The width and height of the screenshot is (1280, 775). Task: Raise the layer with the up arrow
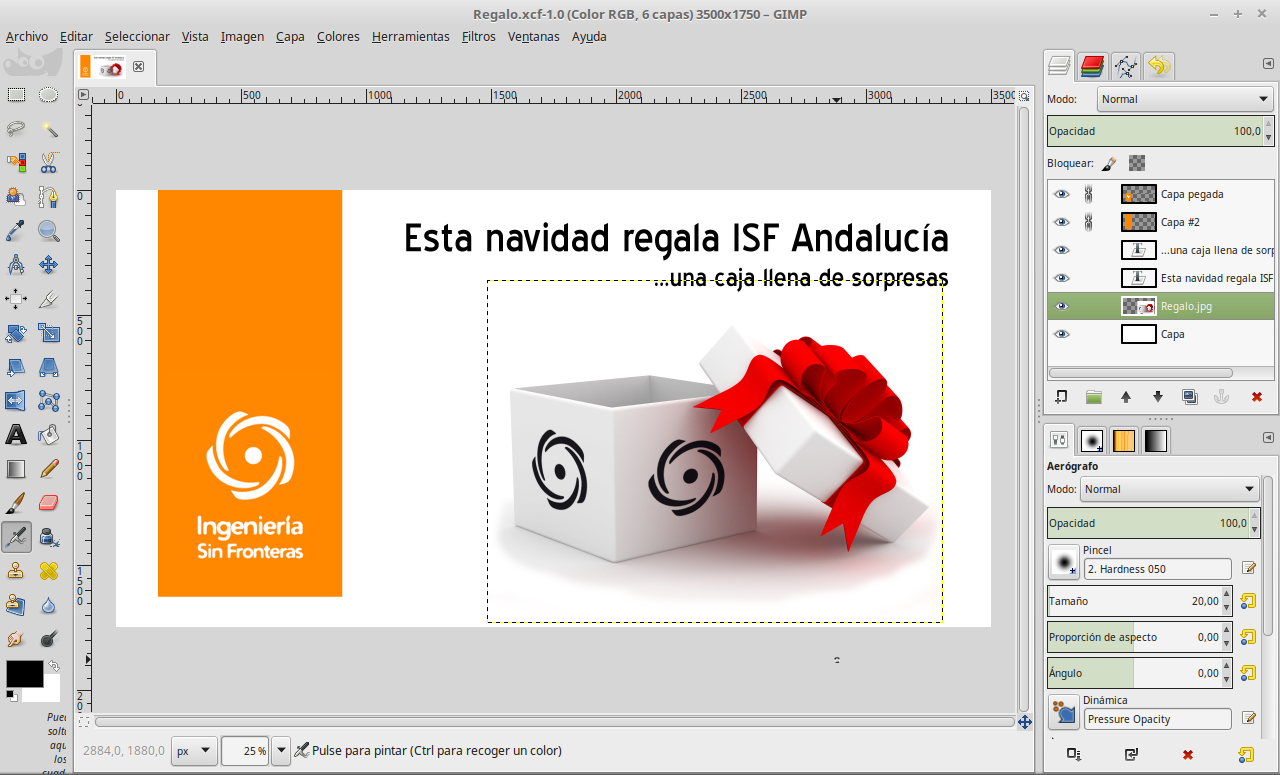point(1125,397)
